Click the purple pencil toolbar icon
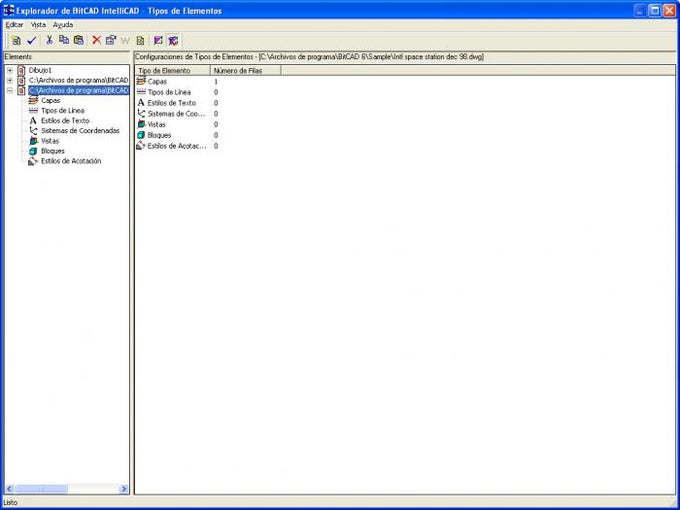Screen dimensions: 680x510 tap(158, 41)
